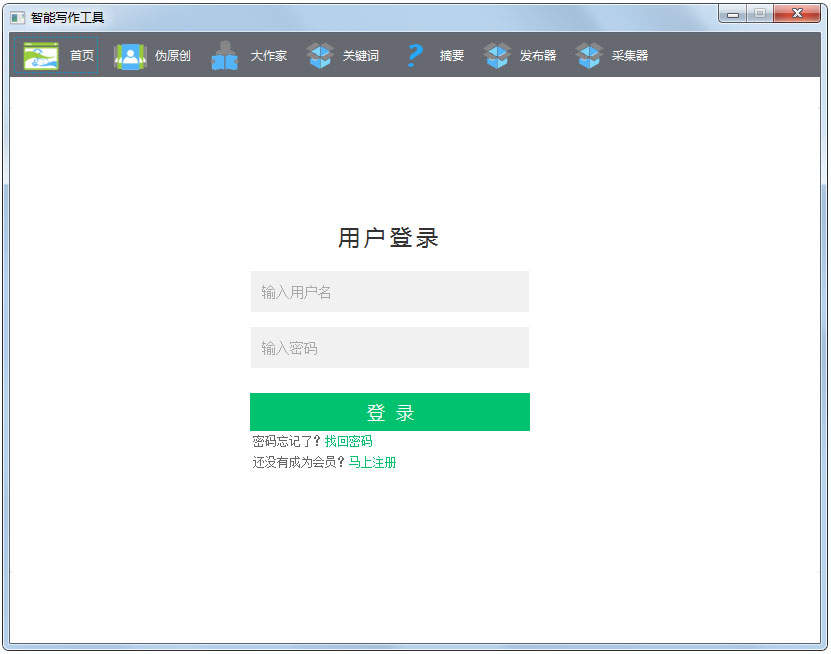Image resolution: width=831 pixels, height=654 pixels.
Task: Click the 大作家 writer tool icon
Action: 224,55
